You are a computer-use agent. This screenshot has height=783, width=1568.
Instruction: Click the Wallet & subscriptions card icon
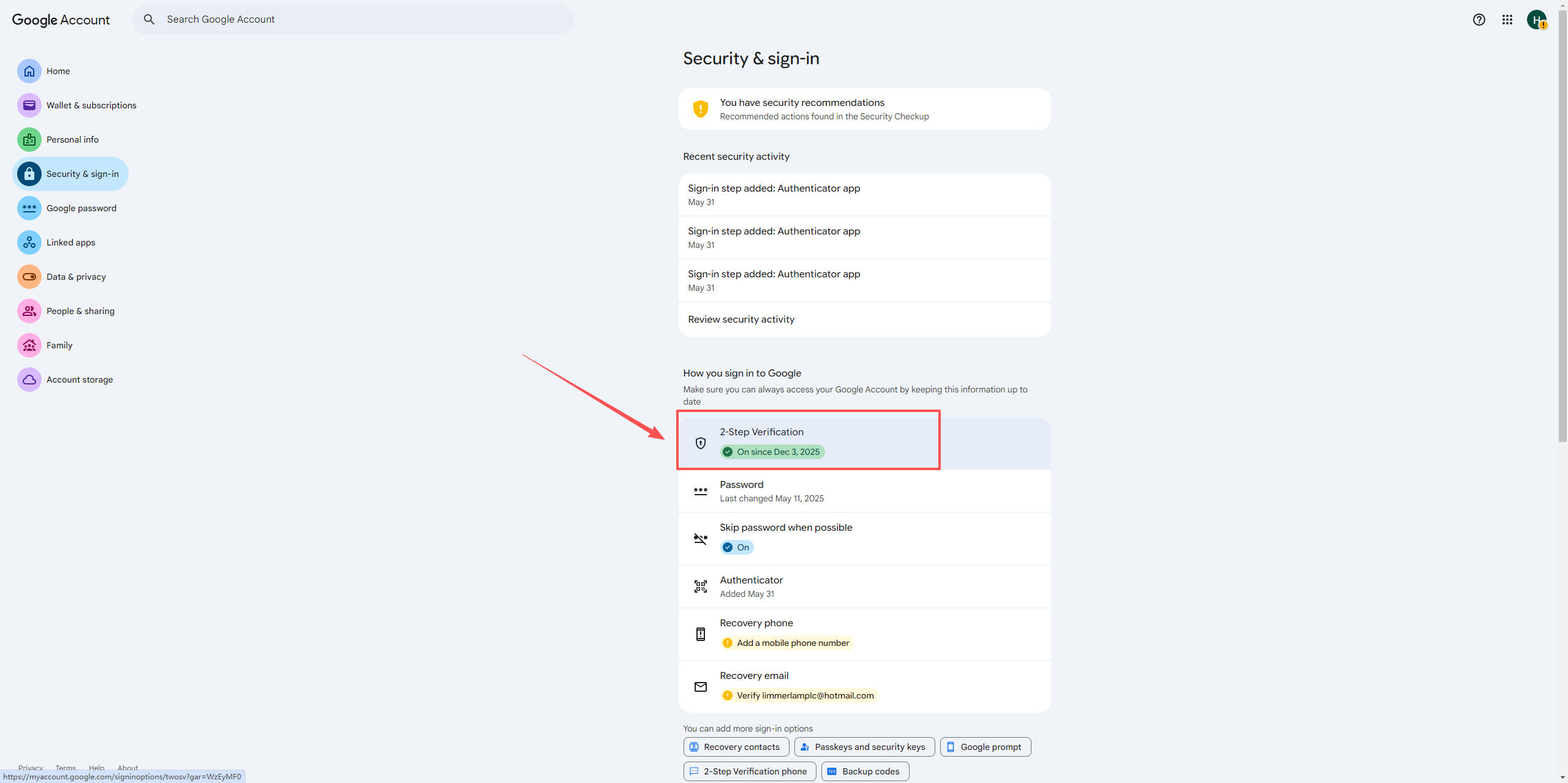pos(29,105)
